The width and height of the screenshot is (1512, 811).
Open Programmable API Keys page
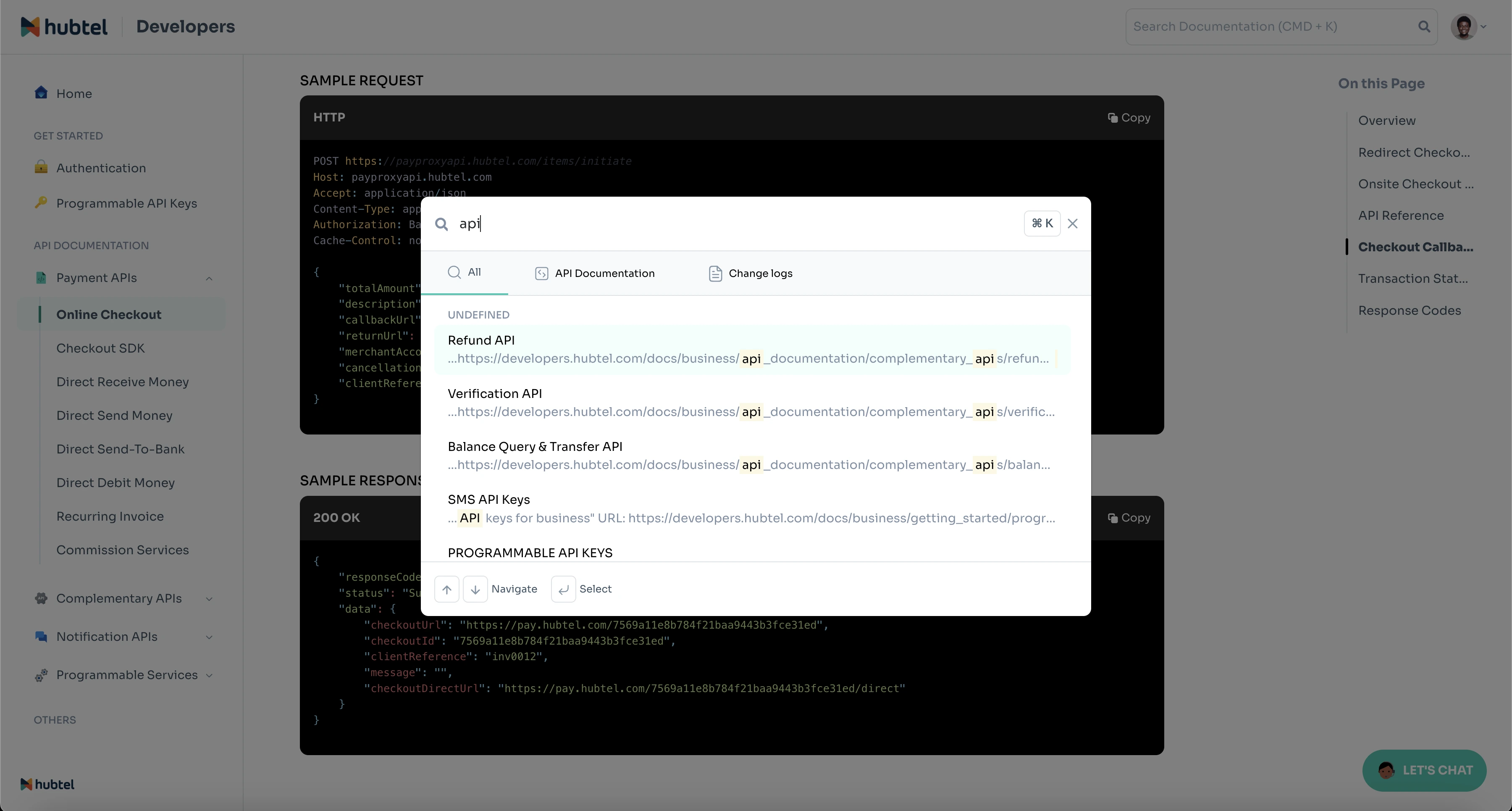pos(127,203)
